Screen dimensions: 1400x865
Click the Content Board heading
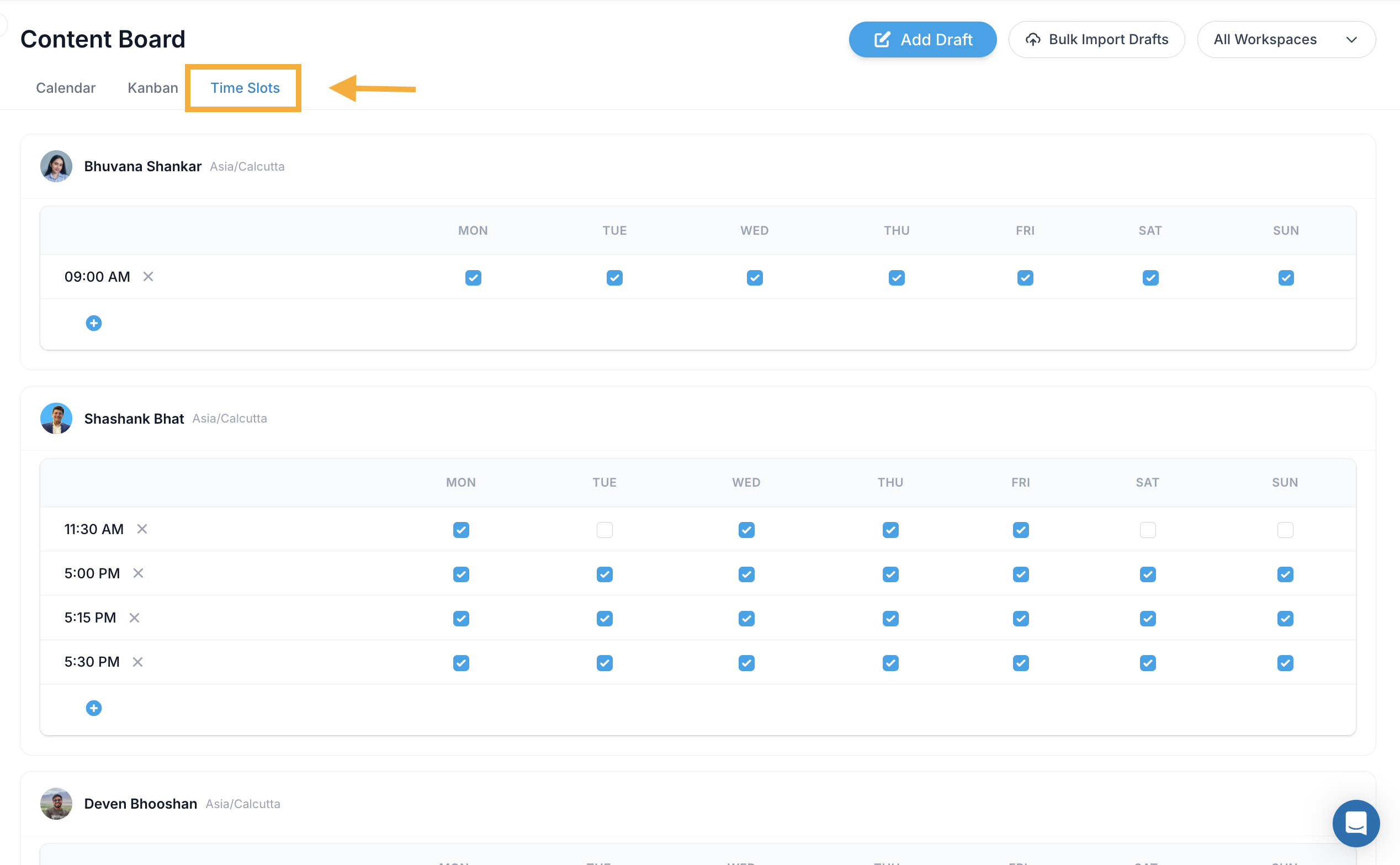(x=103, y=39)
